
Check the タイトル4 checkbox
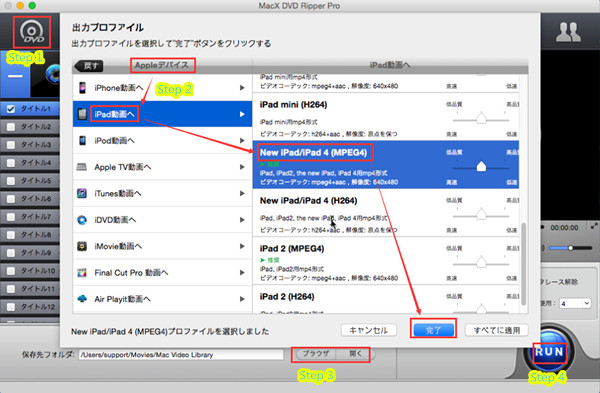(11, 163)
